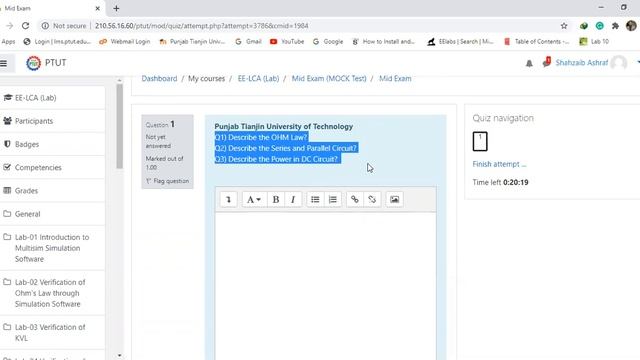
Task: Click the Not secure site info icon
Action: (x=45, y=26)
